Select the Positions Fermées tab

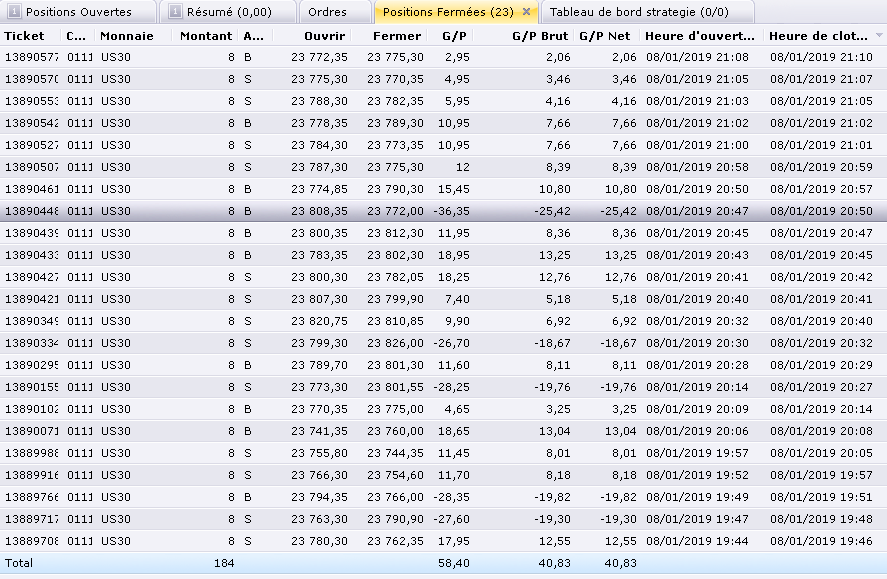coord(448,12)
